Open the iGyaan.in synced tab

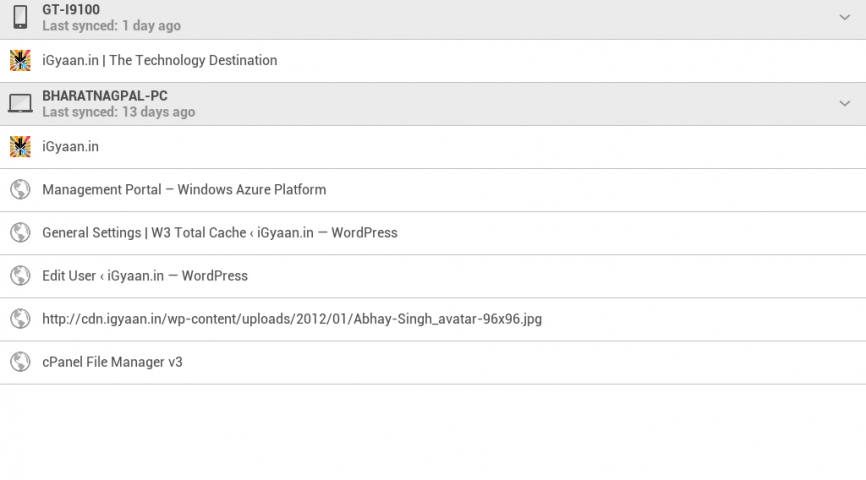click(70, 146)
